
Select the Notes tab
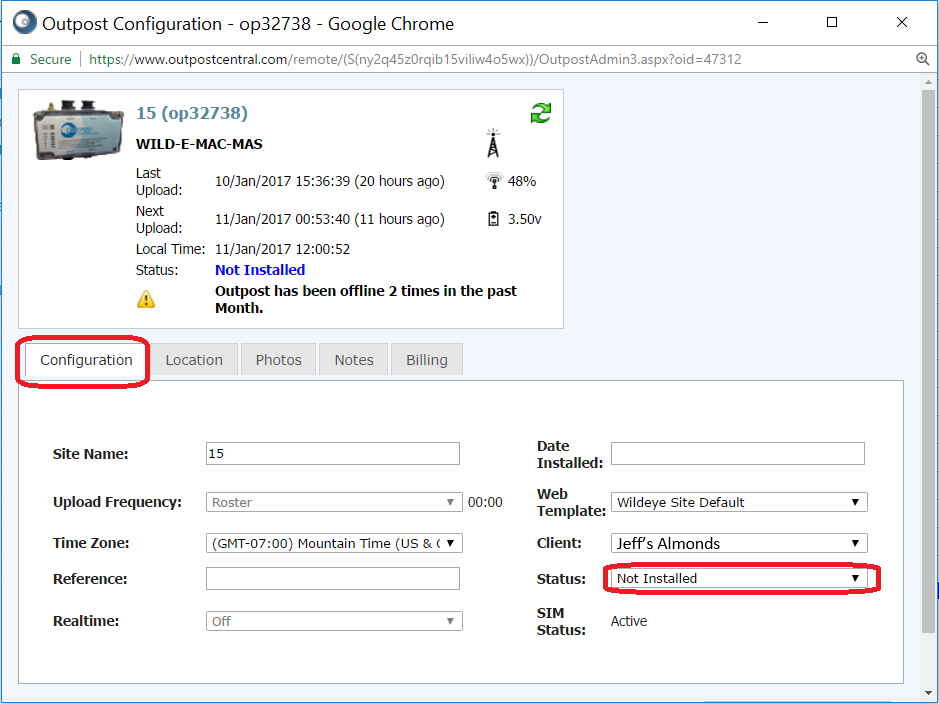[354, 360]
